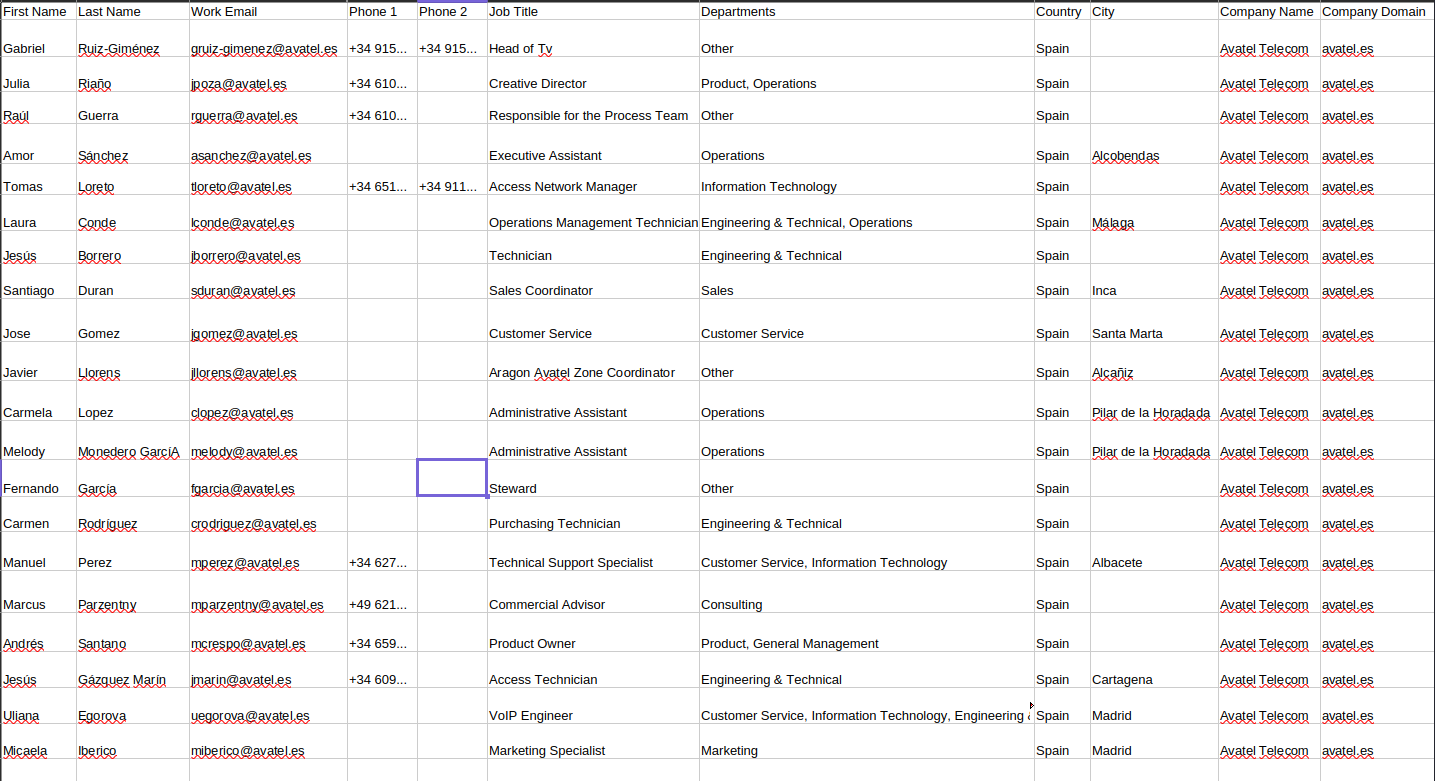Select the Access Technician cell
This screenshot has width=1435, height=781.
point(593,670)
